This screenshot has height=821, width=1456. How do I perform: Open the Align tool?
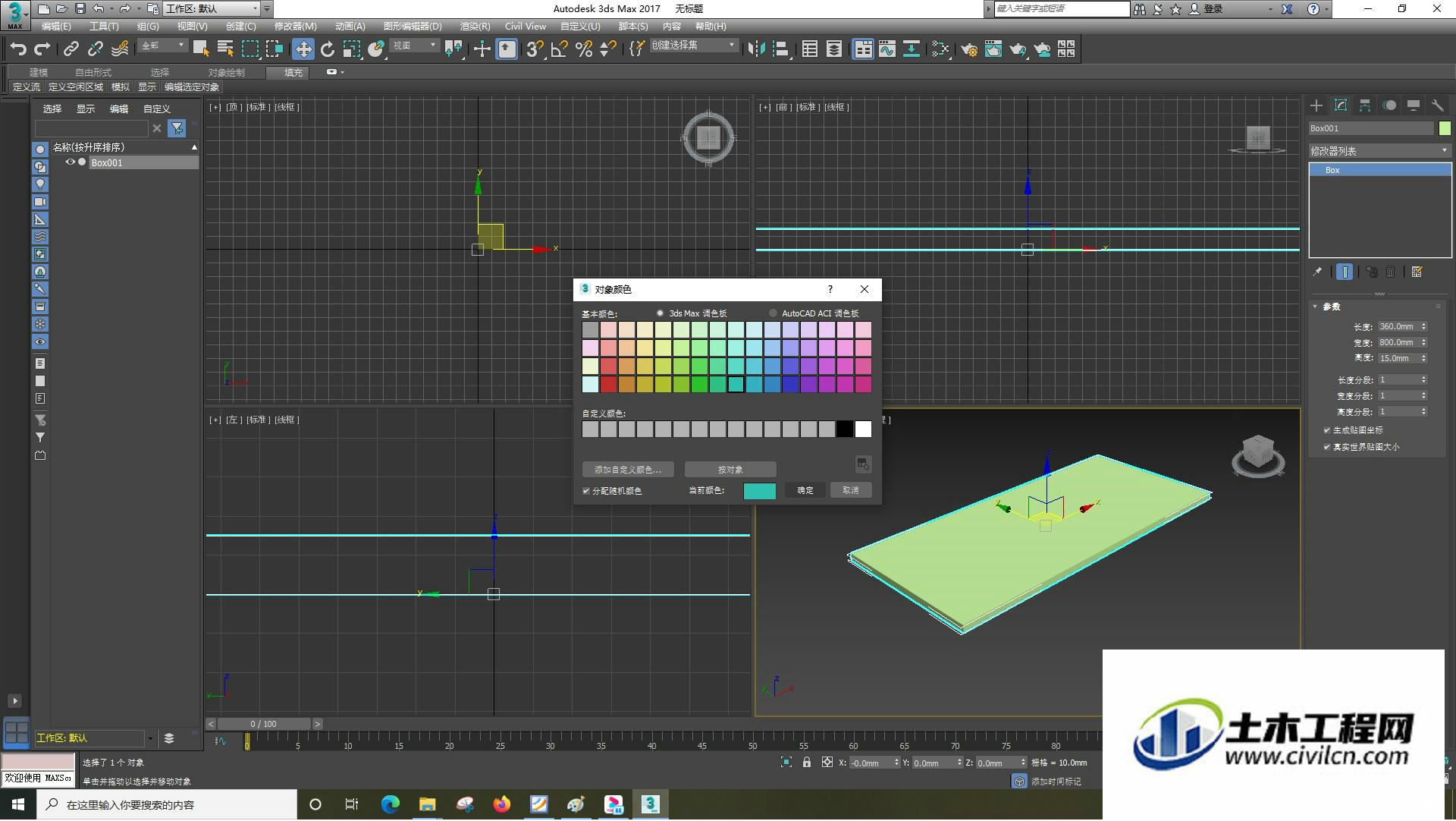(x=780, y=49)
